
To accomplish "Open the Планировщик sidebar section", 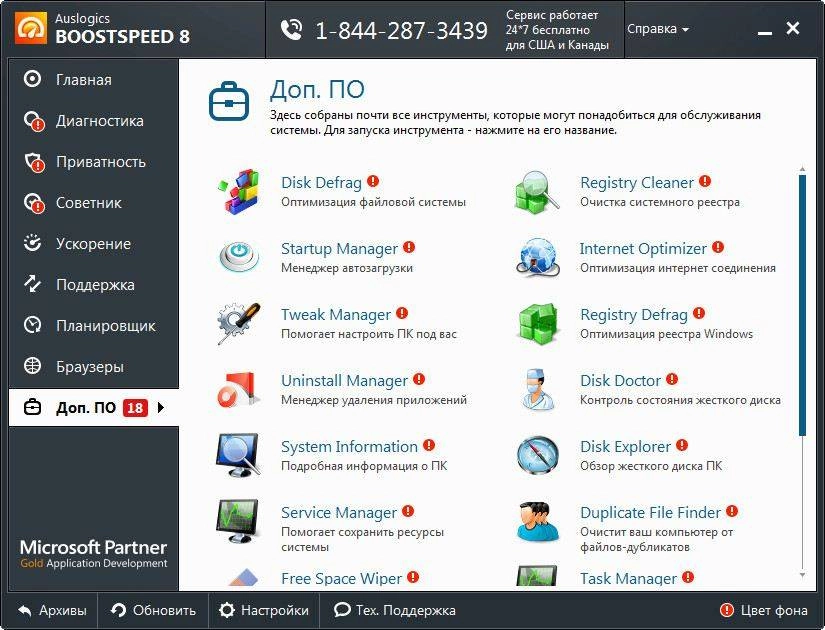I will click(x=94, y=326).
